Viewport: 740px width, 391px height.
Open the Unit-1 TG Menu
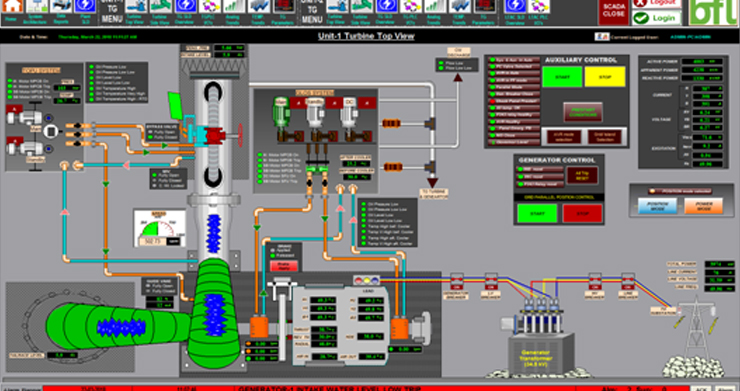pyautogui.click(x=112, y=12)
